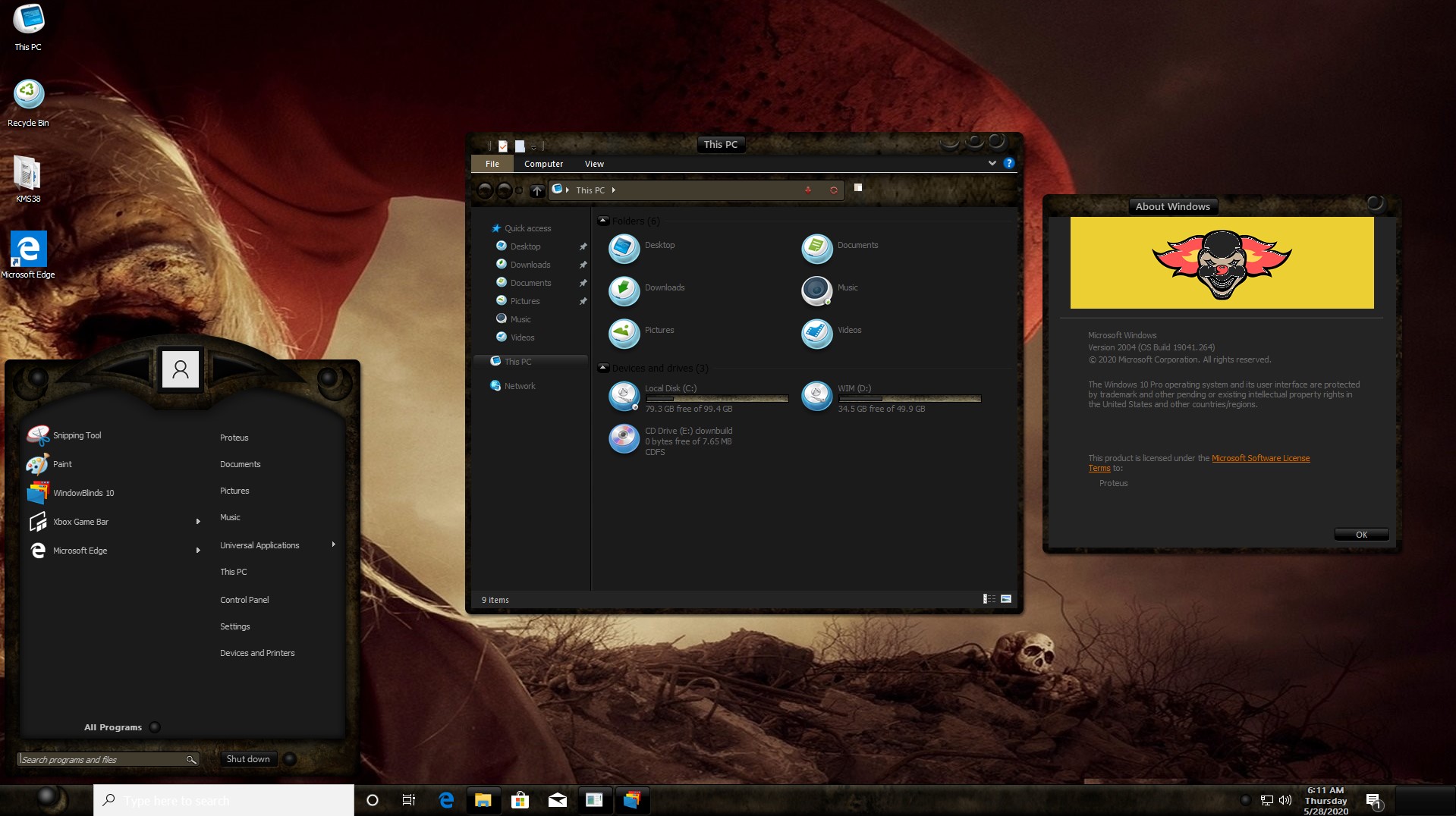Open Devices and Printers from start menu
Screen dimensions: 1456x816
[257, 653]
